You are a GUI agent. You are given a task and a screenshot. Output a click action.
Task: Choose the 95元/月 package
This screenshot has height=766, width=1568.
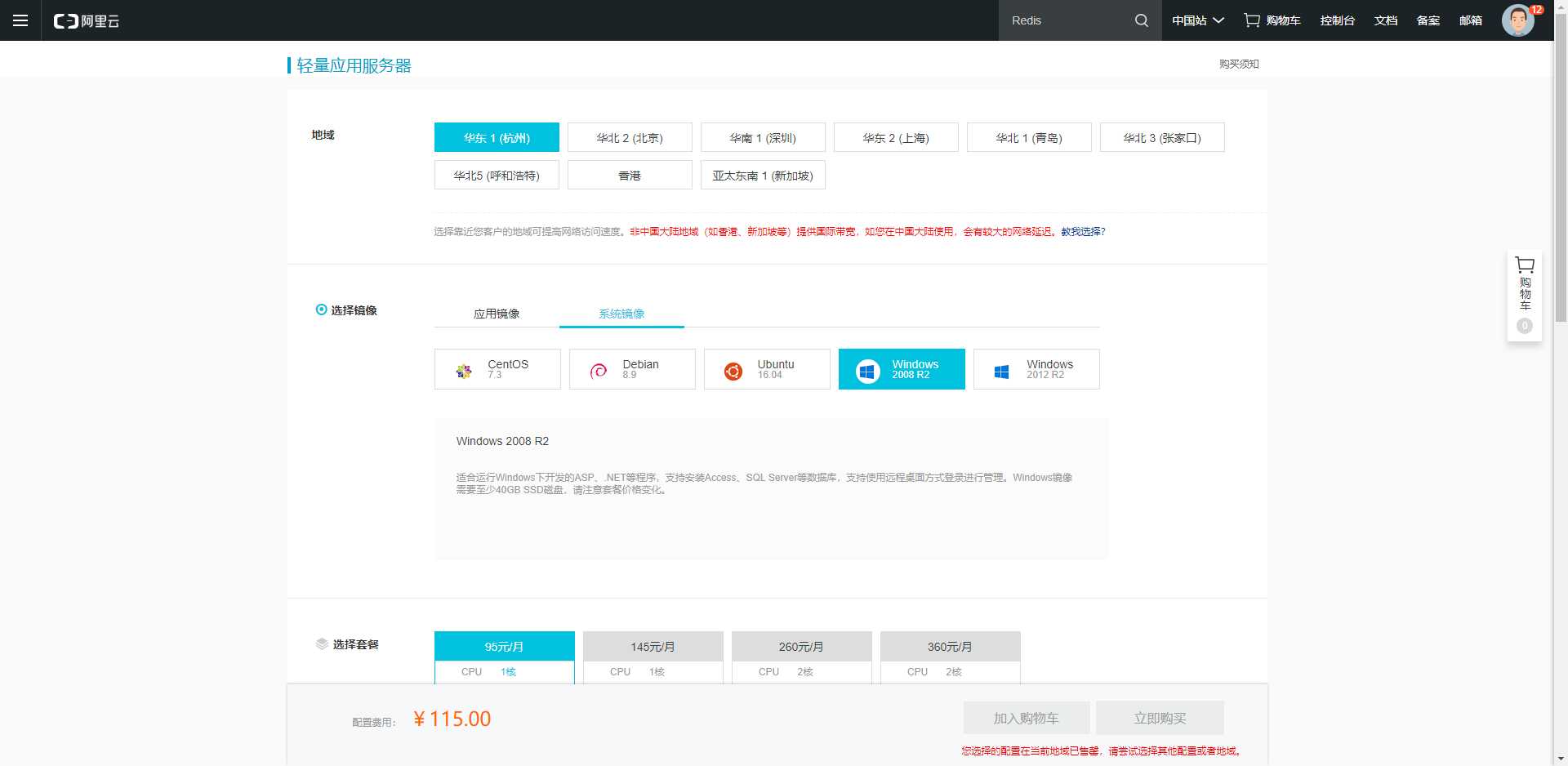(505, 646)
